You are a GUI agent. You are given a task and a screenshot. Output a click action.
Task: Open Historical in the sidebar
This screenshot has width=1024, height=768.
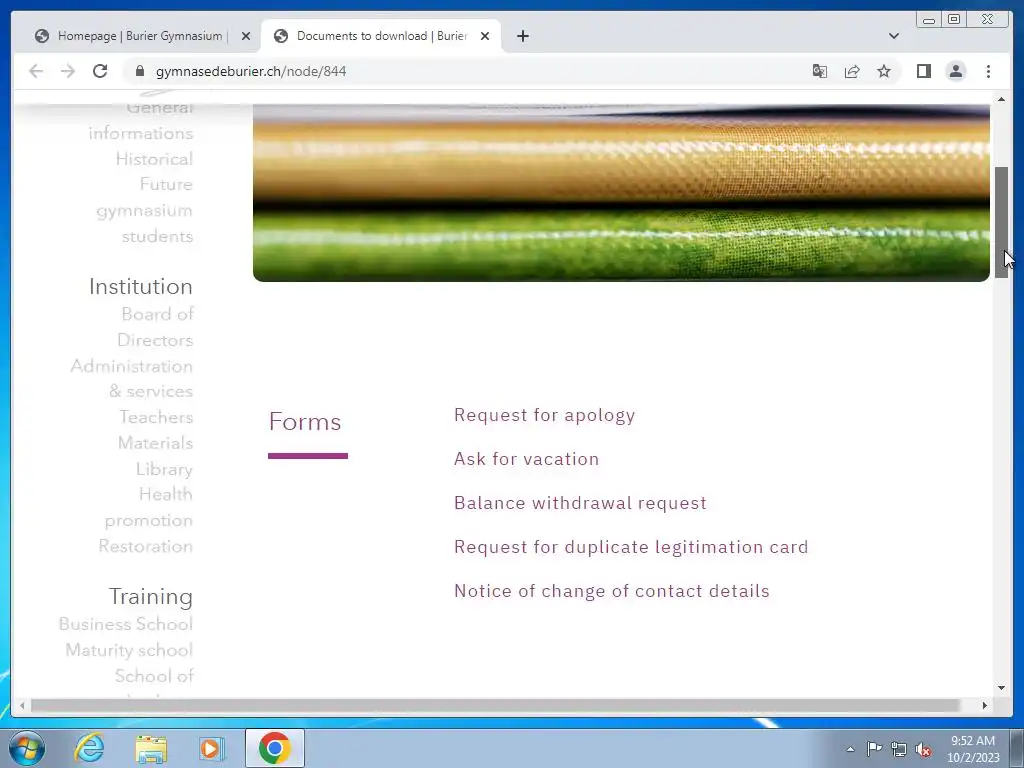click(154, 159)
